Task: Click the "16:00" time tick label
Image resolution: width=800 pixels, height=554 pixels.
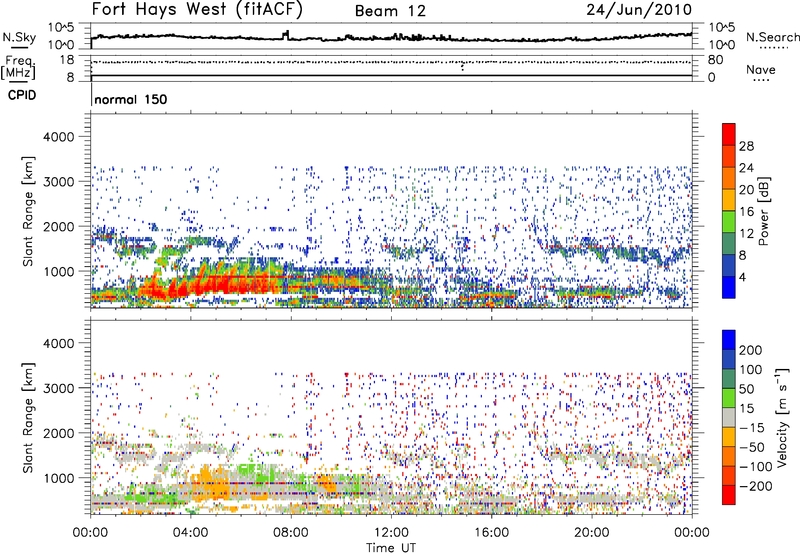Action: pyautogui.click(x=491, y=533)
